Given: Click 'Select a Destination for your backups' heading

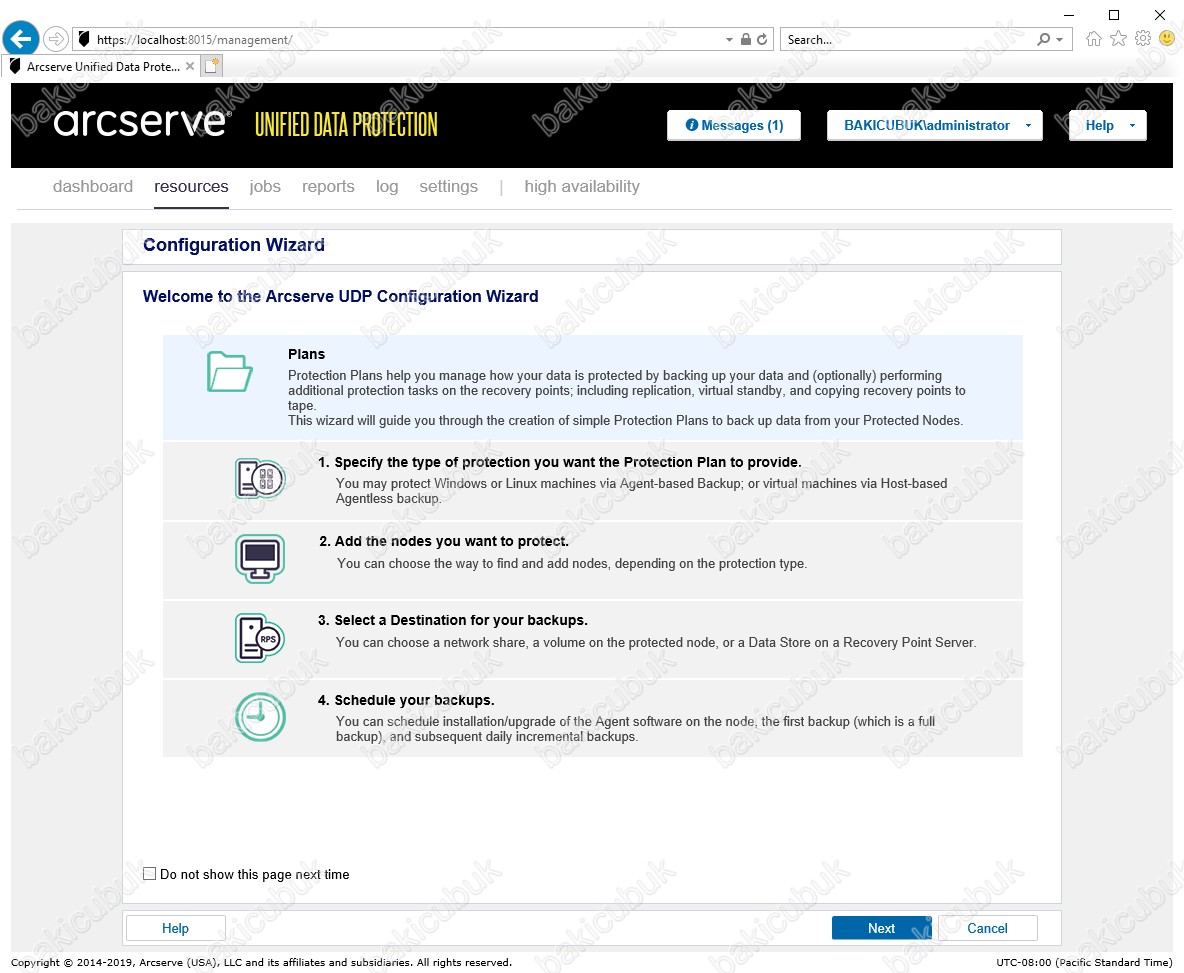Looking at the screenshot, I should 461,620.
